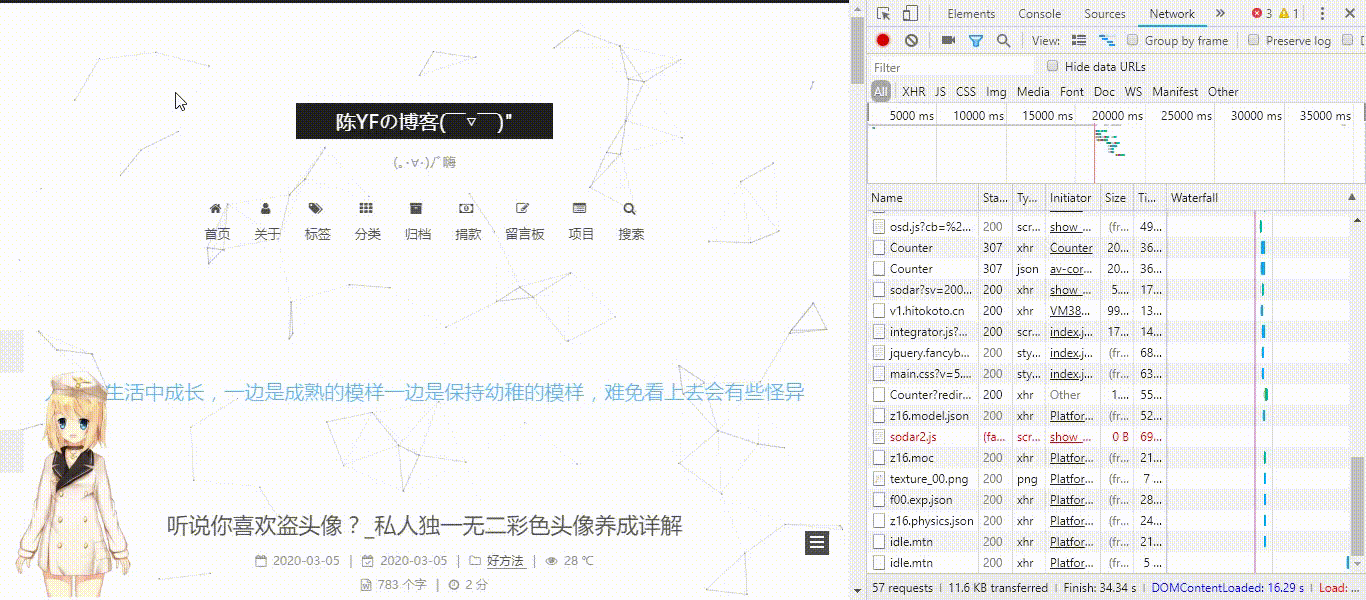Click the red error count badge
The height and width of the screenshot is (600, 1366).
click(1262, 13)
